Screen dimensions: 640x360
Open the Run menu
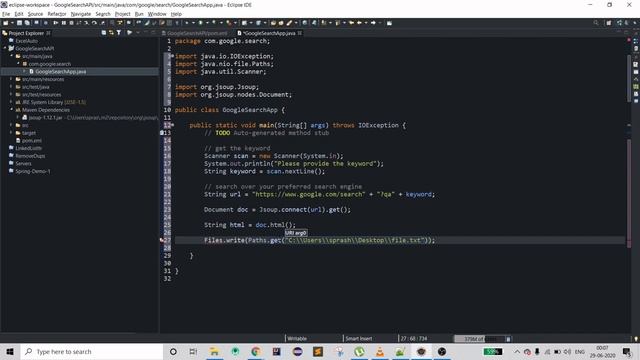(139, 14)
